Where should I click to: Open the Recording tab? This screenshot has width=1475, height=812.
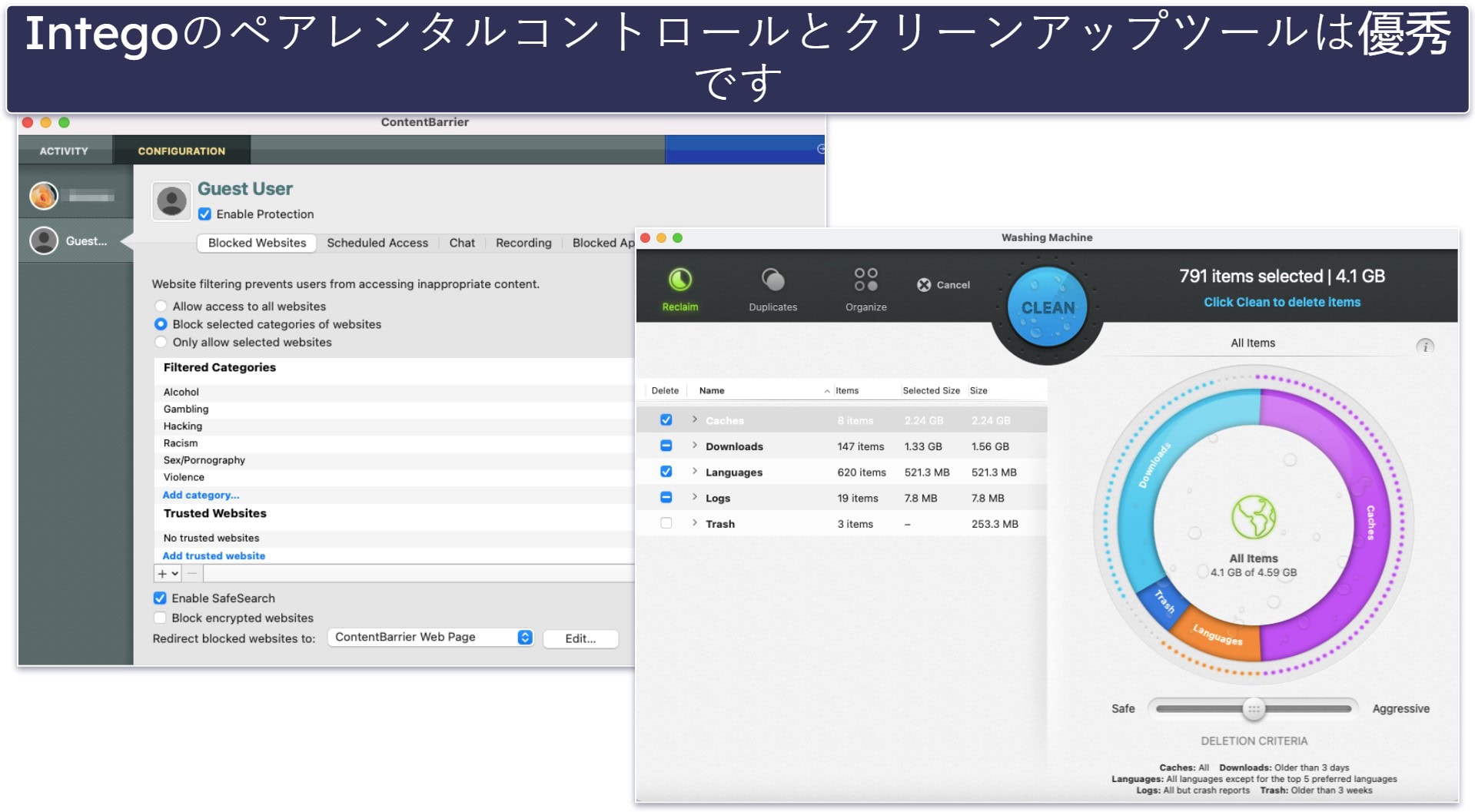point(523,243)
